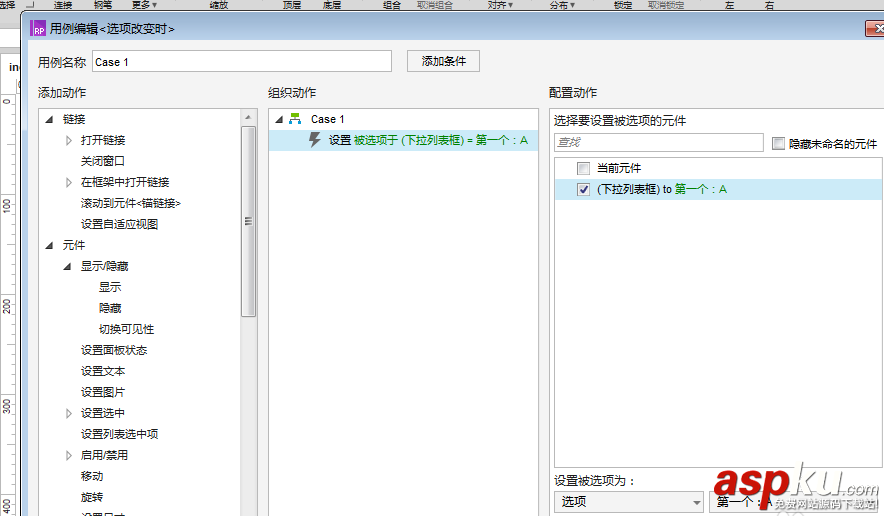Expand the 启用/禁用 item
884x516 pixels.
(69, 455)
